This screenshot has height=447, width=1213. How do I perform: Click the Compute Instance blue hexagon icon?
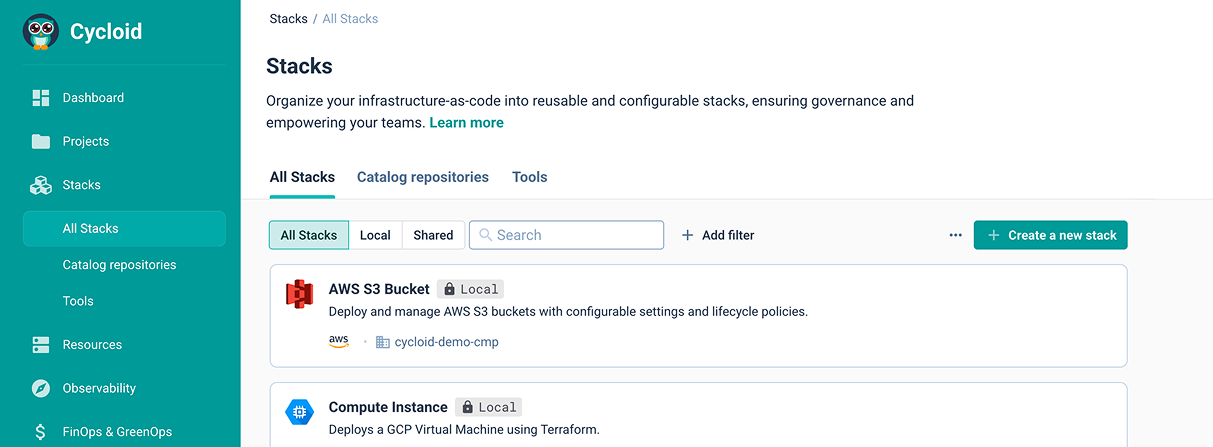point(300,411)
